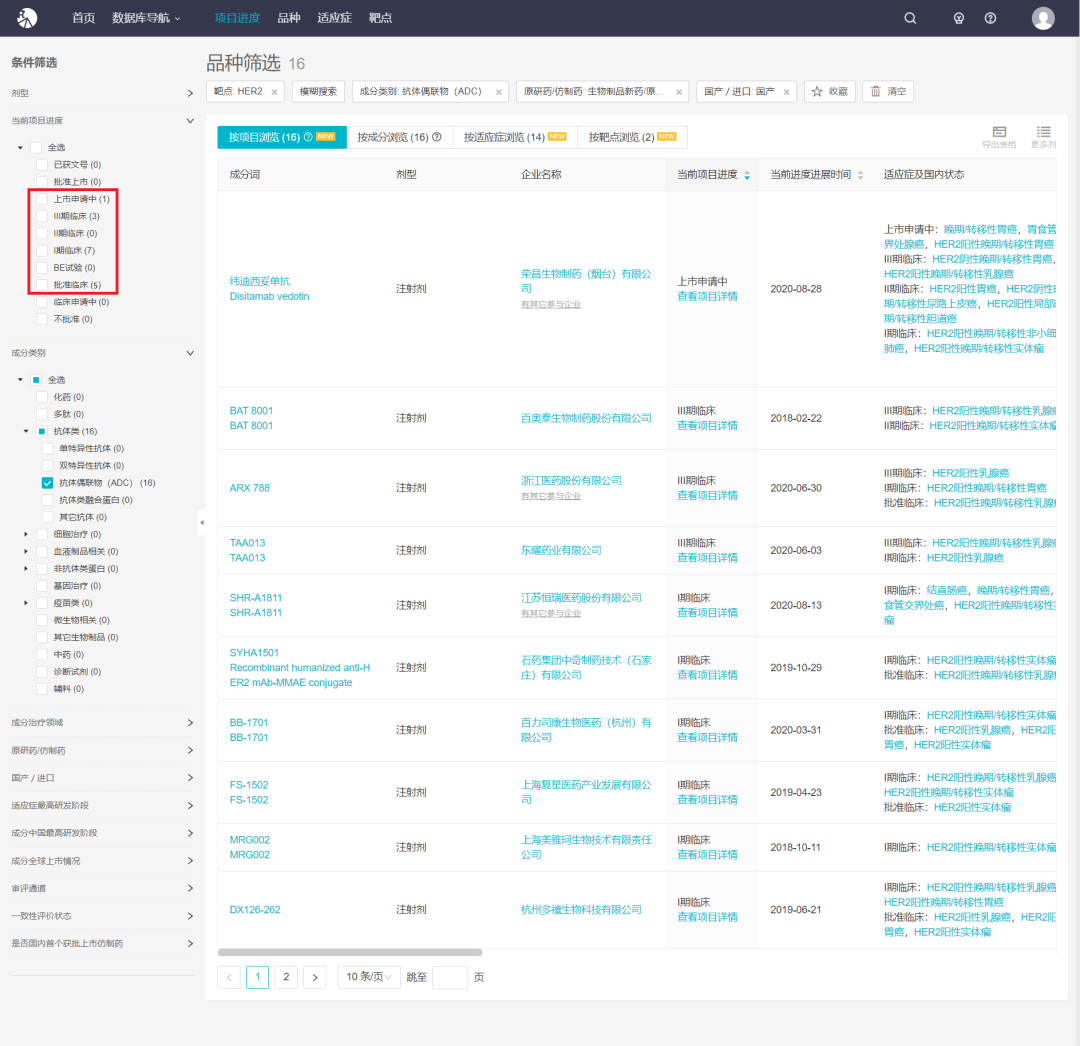Remove the 国产/进口 filter tag
The image size is (1080, 1046).
tap(787, 92)
